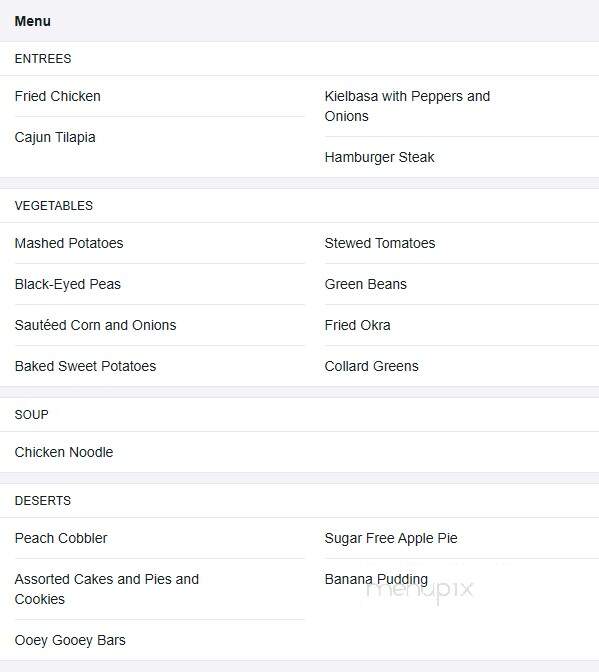
Task: Select Mashed Potatoes from vegetables
Action: tap(69, 243)
